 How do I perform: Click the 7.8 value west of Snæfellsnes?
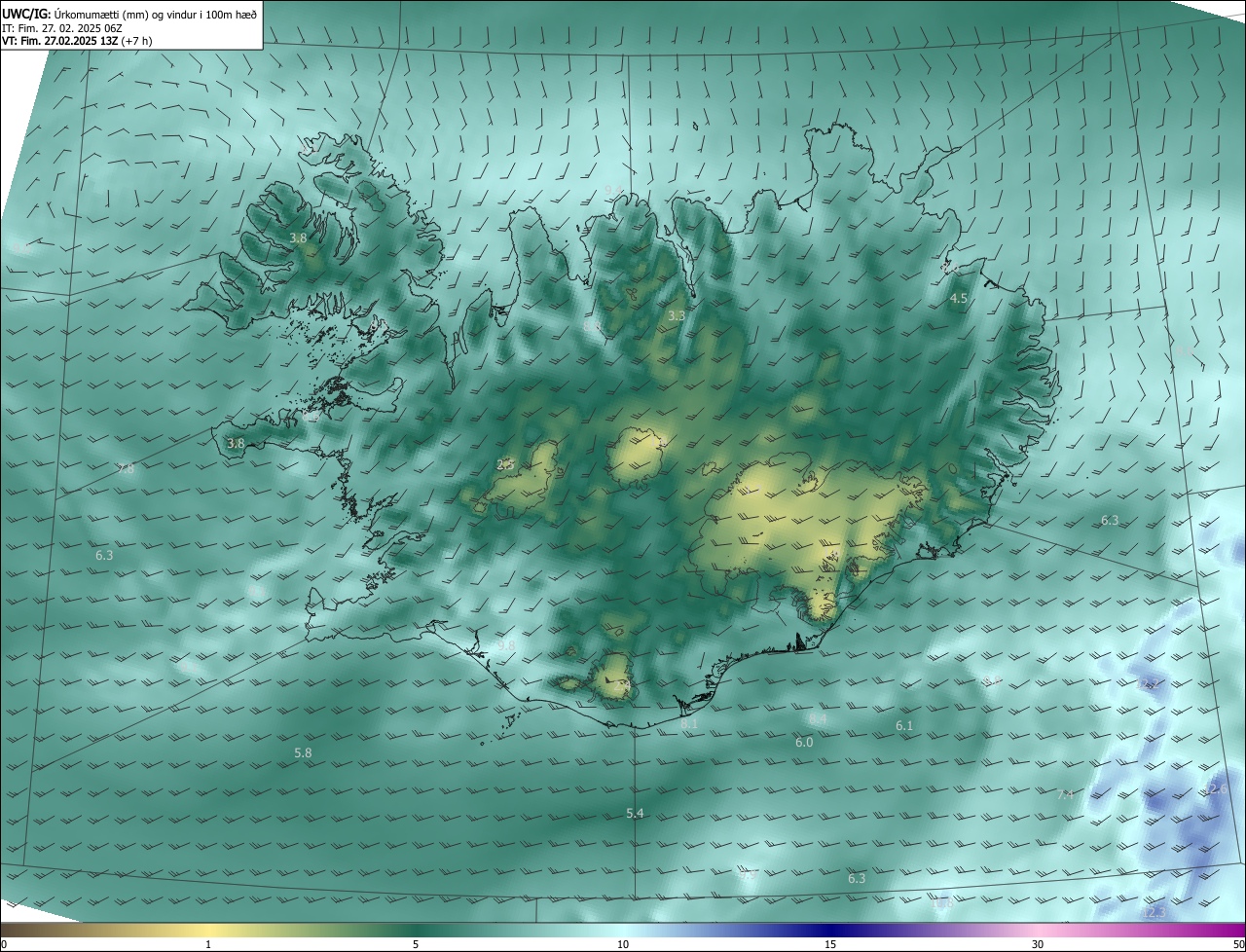pos(126,469)
